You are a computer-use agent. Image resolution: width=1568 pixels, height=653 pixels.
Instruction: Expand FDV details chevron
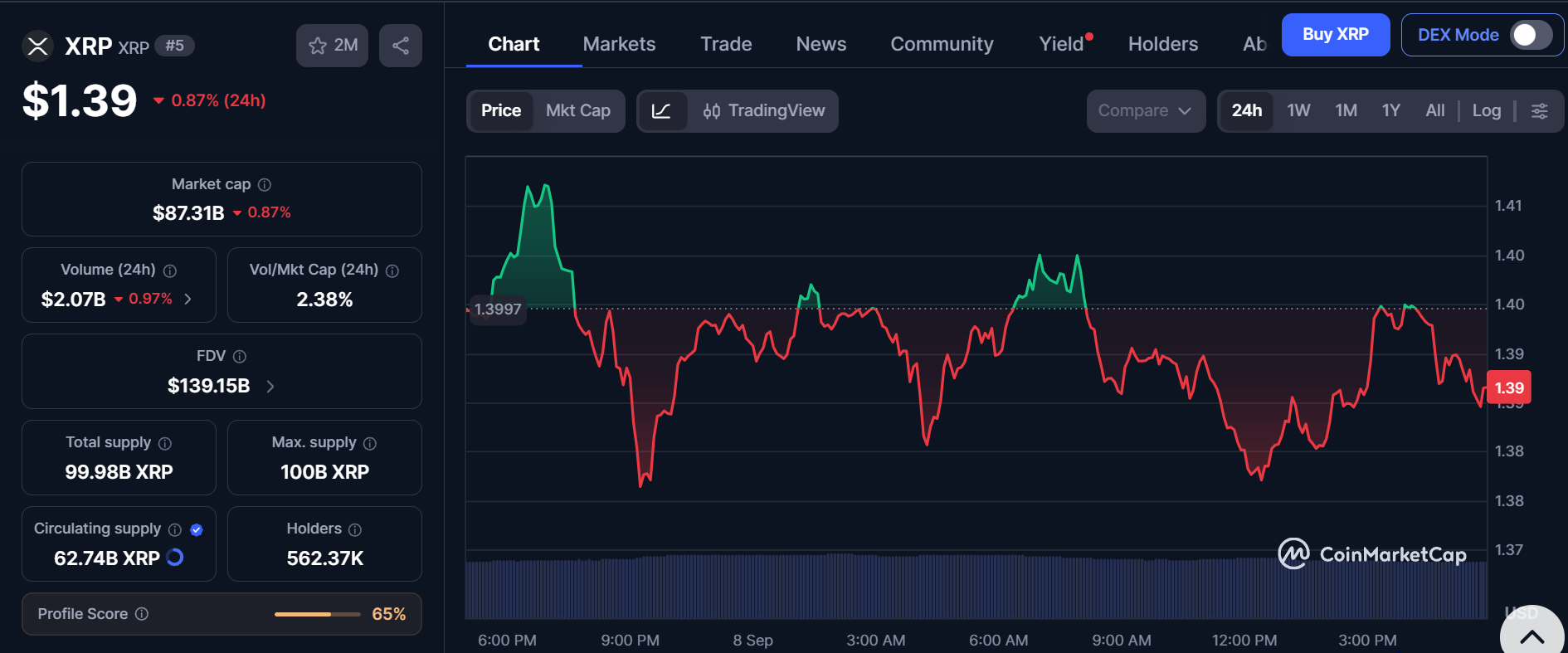270,386
